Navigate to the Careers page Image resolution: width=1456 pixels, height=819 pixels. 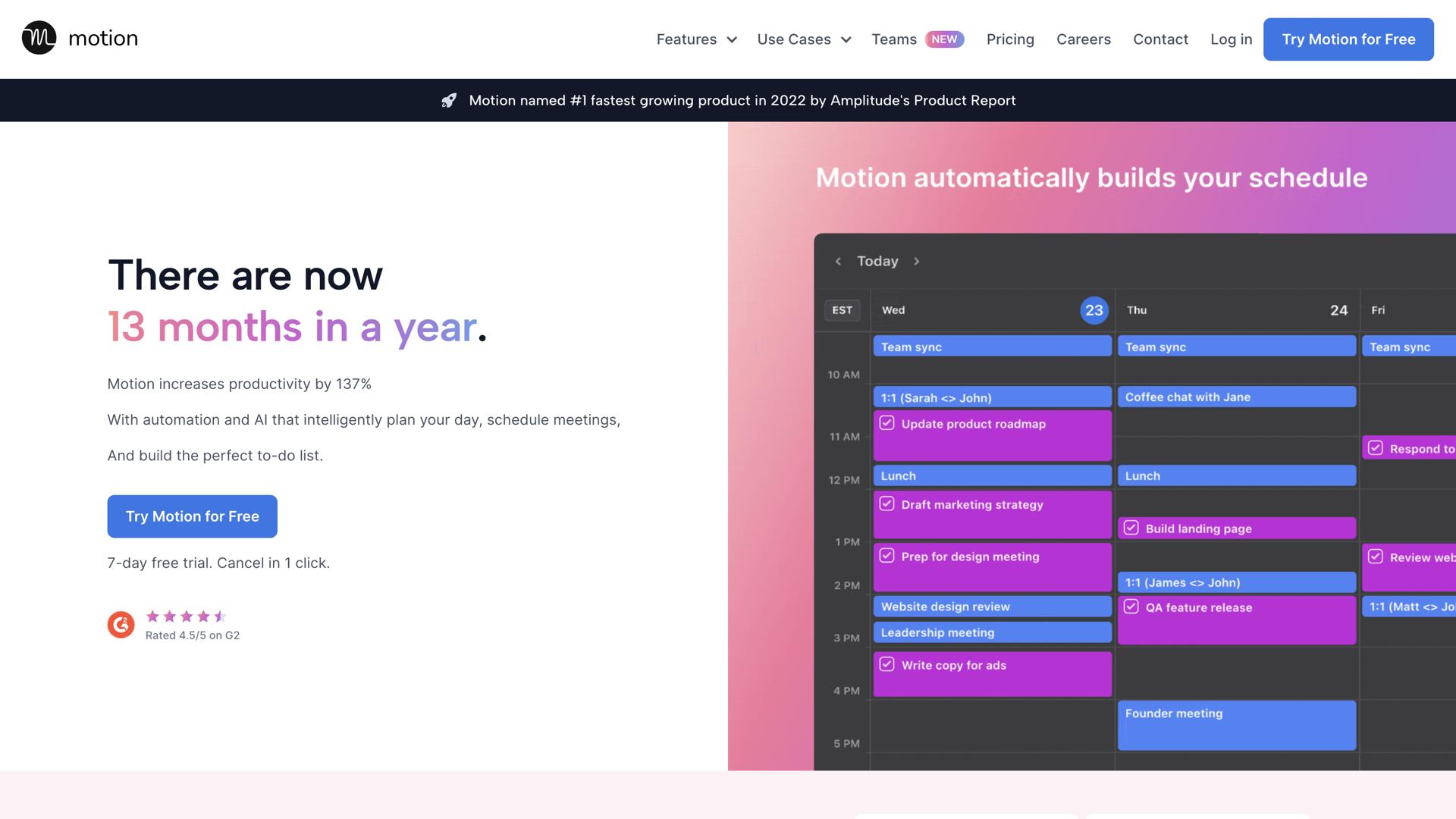1084,39
